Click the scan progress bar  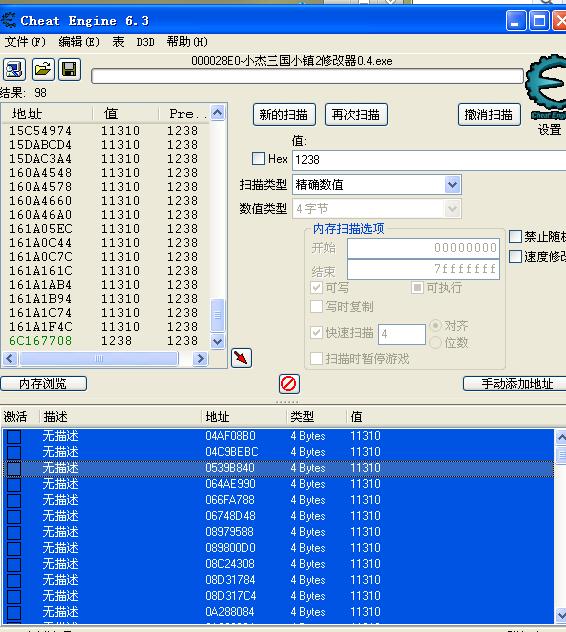[307, 76]
